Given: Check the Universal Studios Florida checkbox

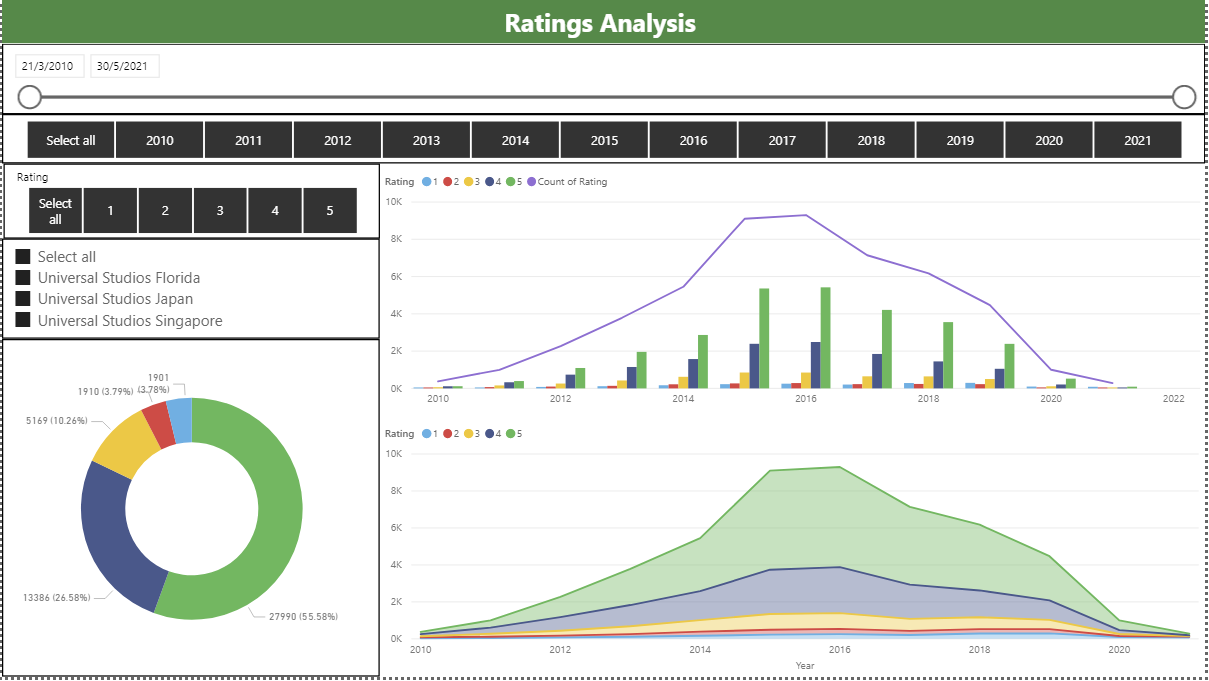Looking at the screenshot, I should 23,278.
